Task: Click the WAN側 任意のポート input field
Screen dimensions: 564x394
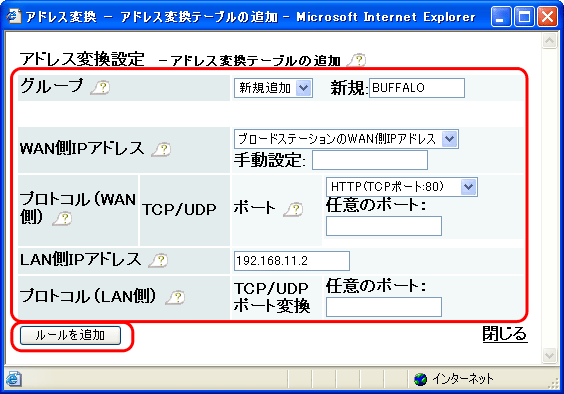Action: 384,226
